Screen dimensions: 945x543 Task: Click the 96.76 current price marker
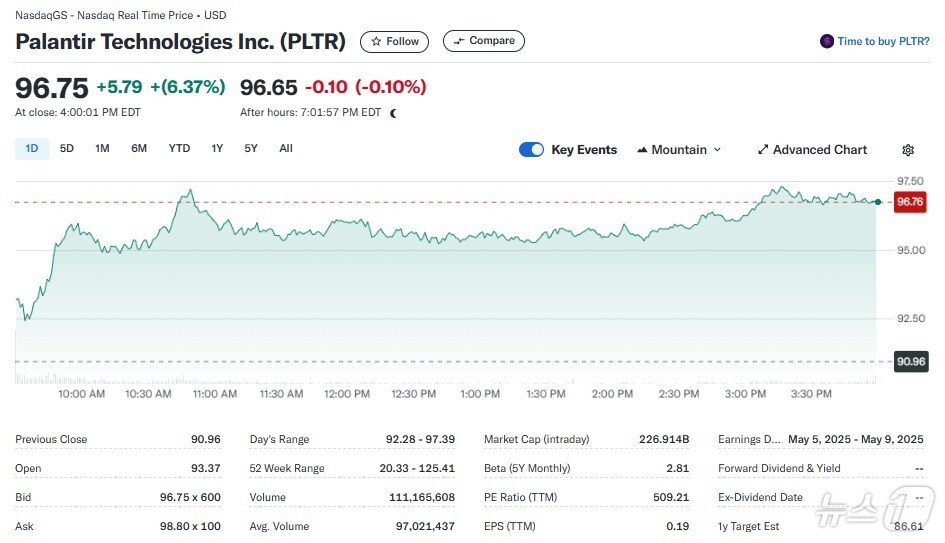point(910,202)
